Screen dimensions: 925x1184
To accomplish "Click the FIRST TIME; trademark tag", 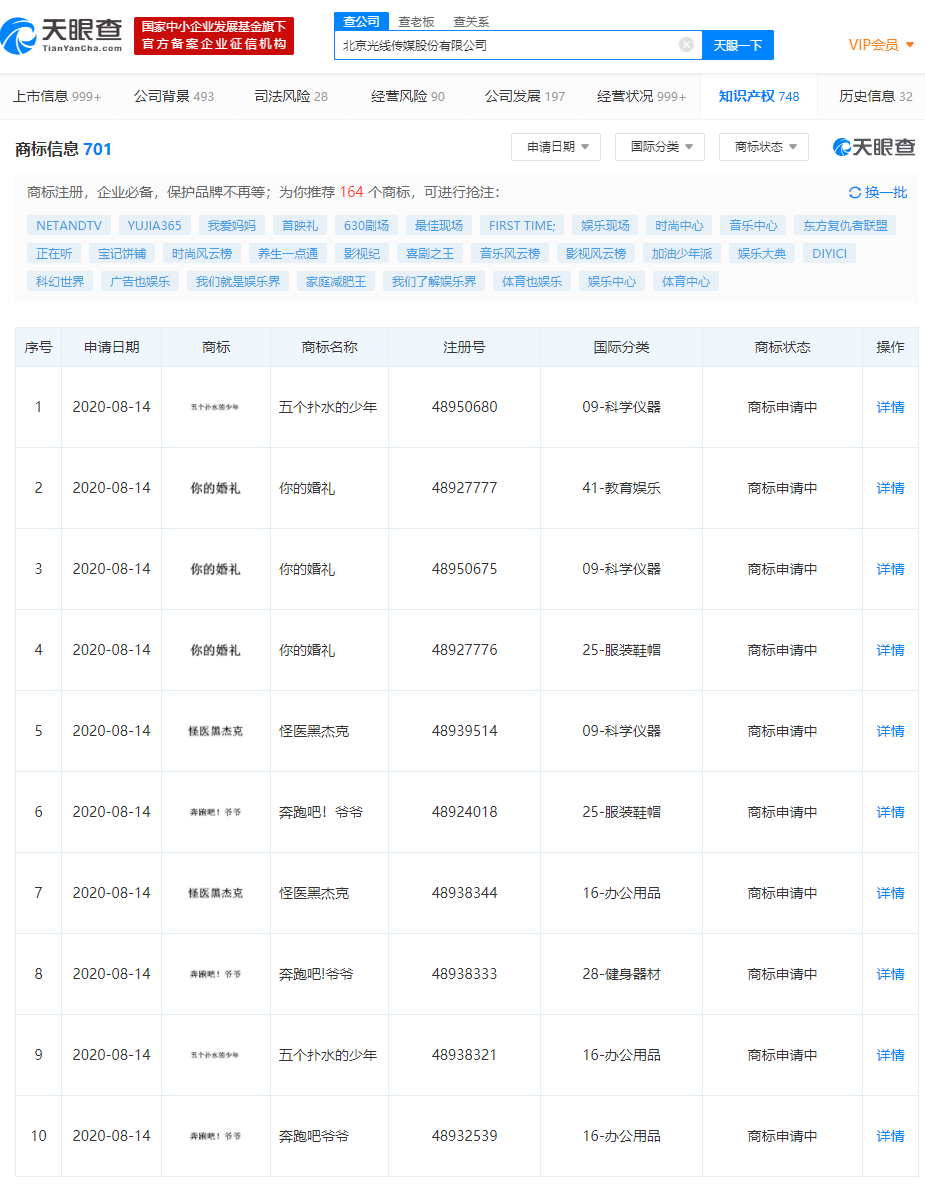I will coord(522,225).
